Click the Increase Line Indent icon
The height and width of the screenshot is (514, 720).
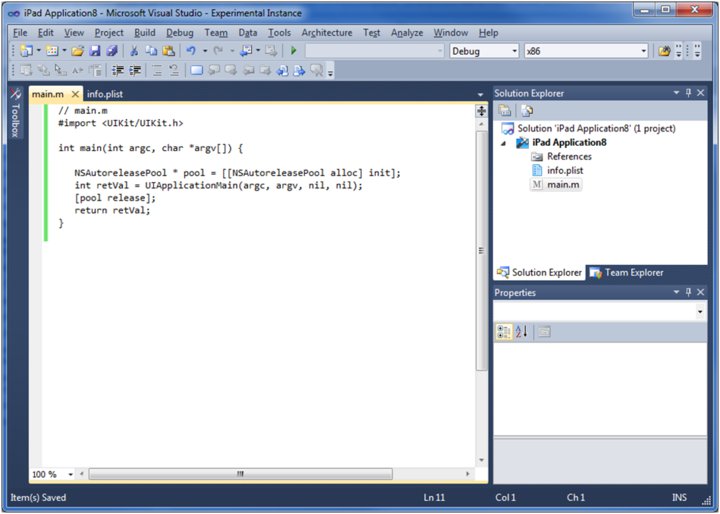click(135, 70)
